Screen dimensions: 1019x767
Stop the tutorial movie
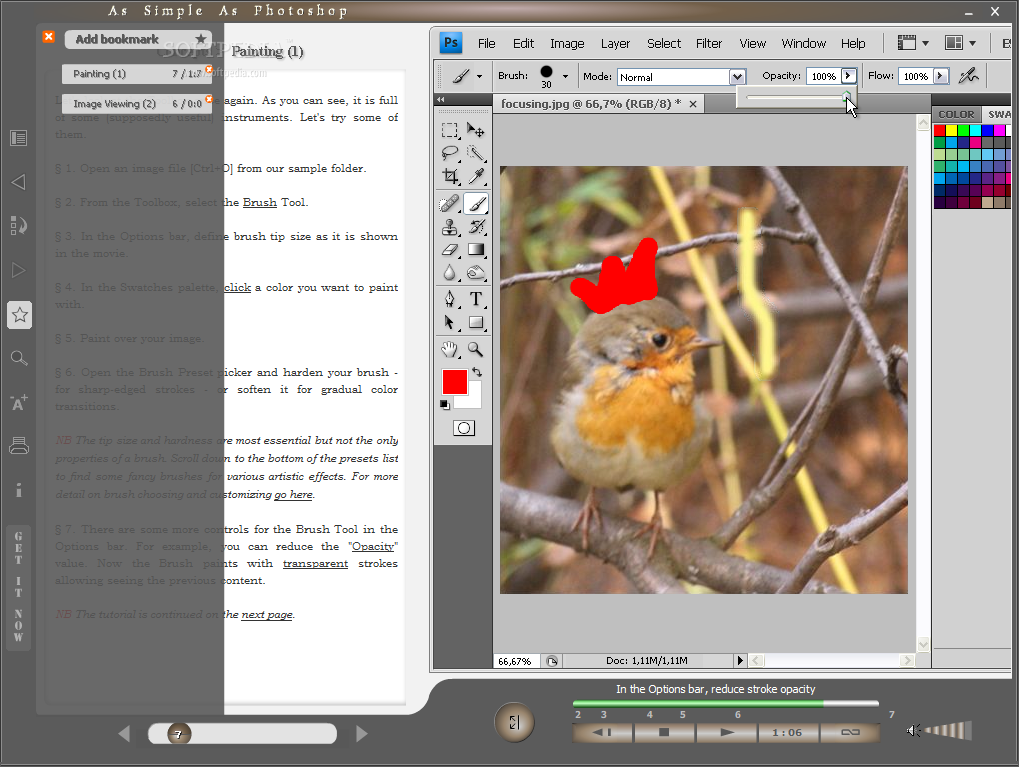pyautogui.click(x=664, y=733)
